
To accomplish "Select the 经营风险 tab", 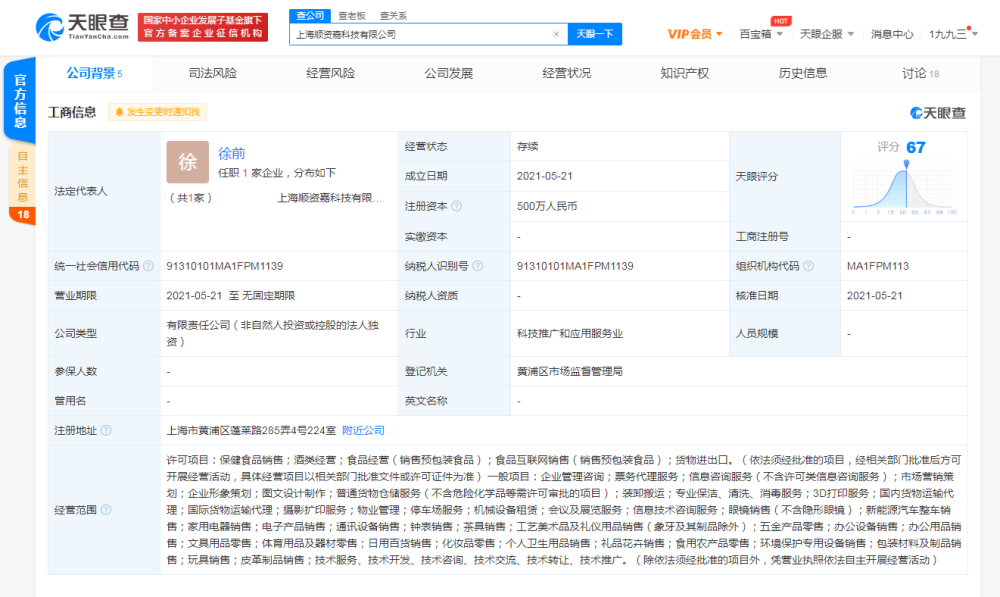I will coord(330,73).
